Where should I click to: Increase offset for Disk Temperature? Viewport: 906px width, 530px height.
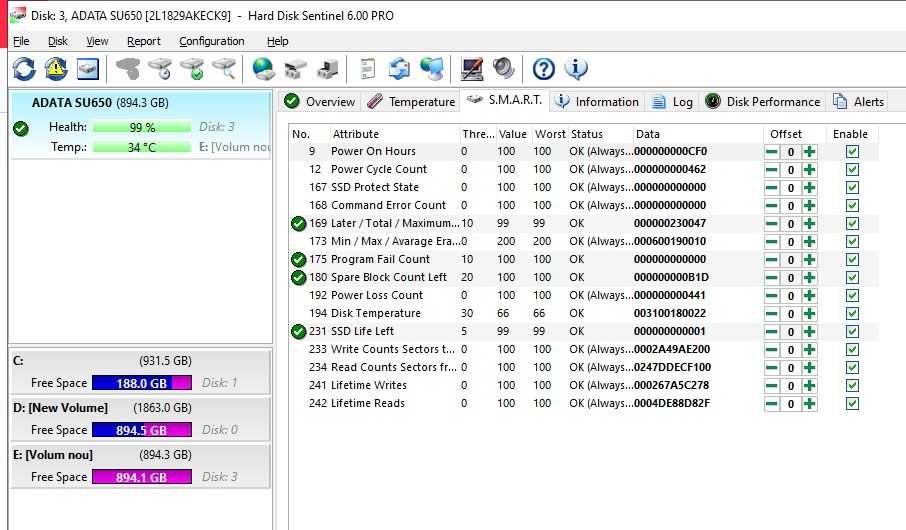(x=810, y=314)
